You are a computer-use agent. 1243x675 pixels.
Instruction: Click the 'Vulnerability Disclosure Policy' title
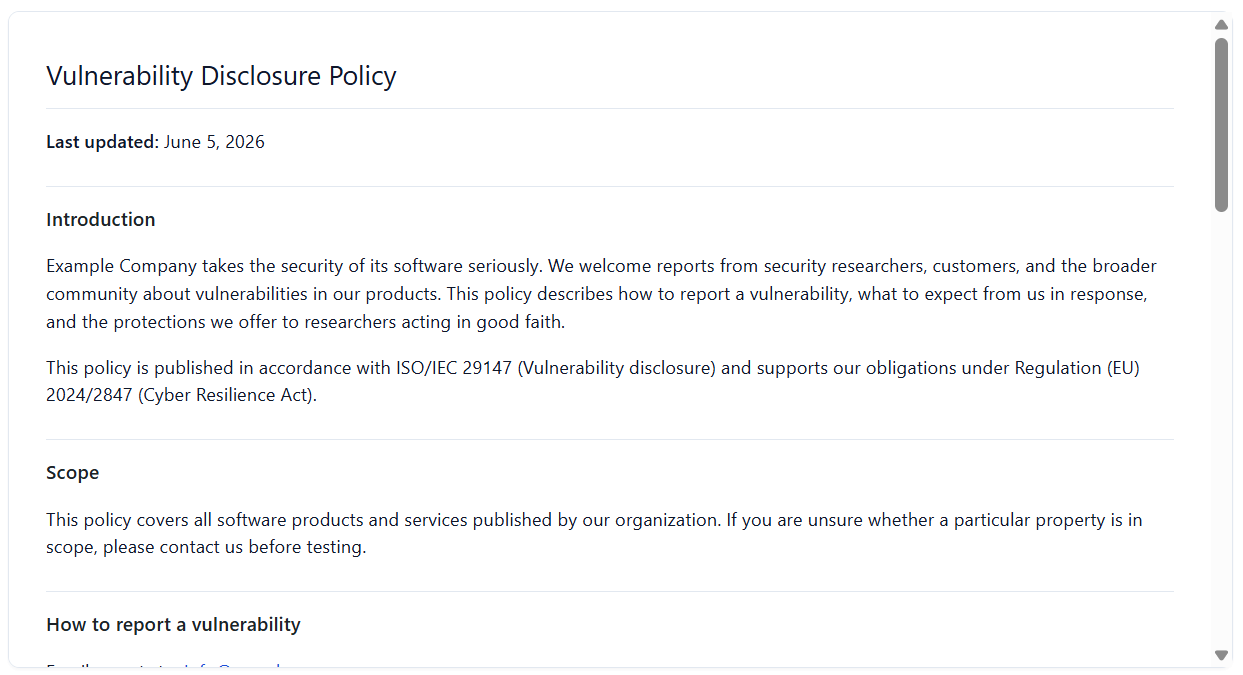click(x=221, y=76)
